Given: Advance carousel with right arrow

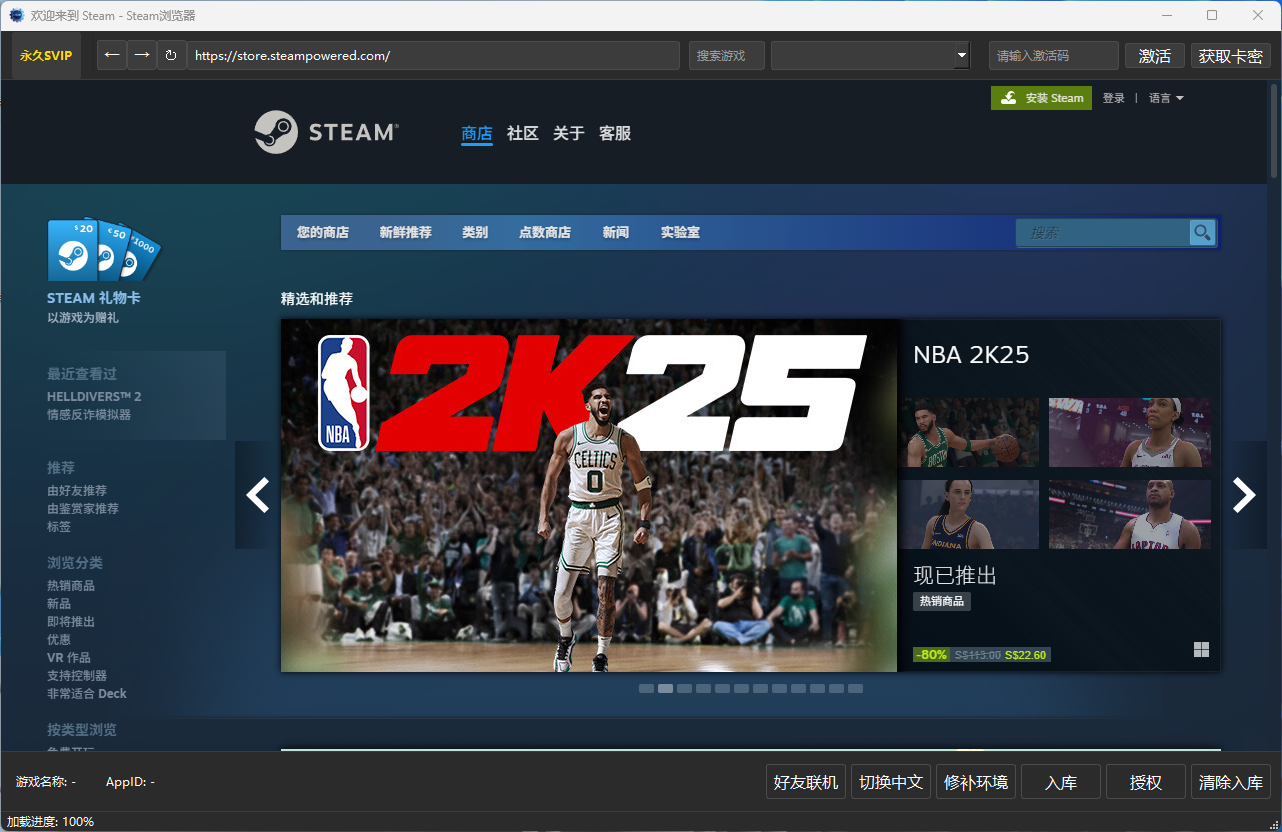Looking at the screenshot, I should click(1243, 495).
